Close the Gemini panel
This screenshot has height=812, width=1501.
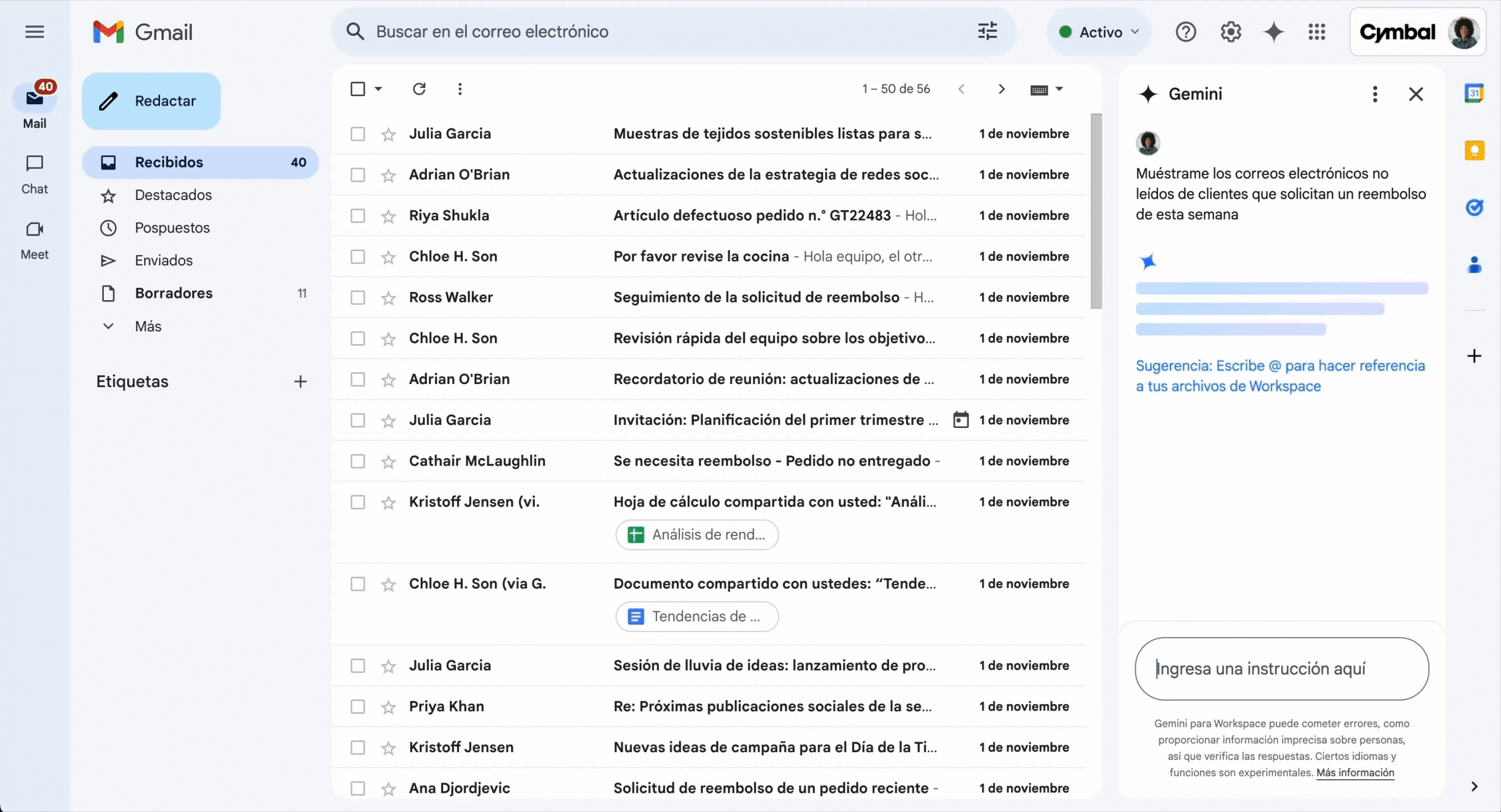(1416, 94)
